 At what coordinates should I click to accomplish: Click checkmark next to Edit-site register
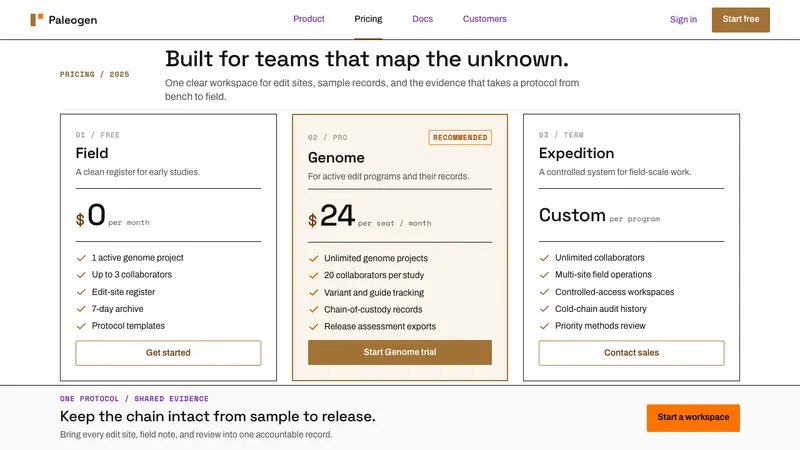click(81, 292)
